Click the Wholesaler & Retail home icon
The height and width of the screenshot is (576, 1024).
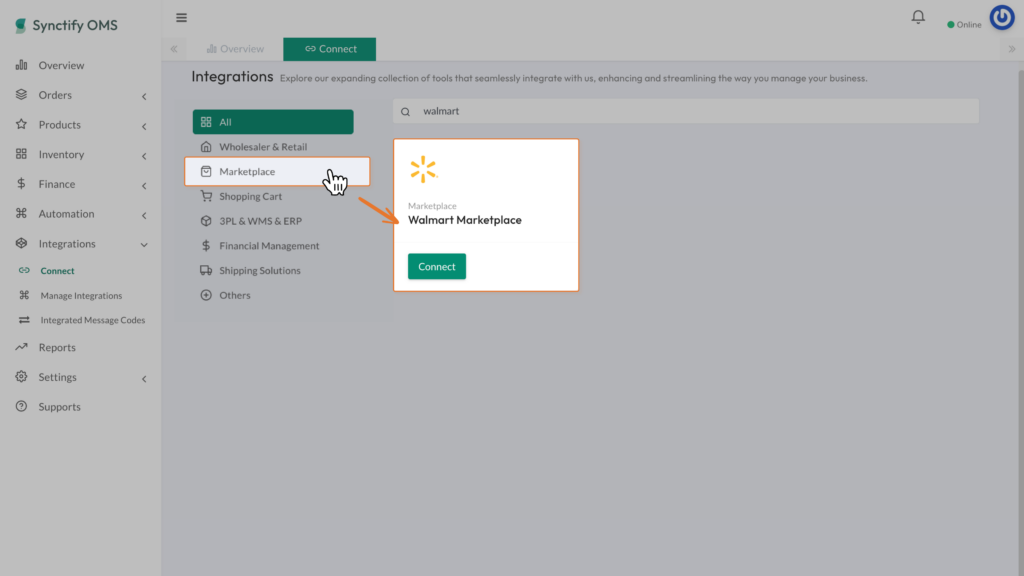(206, 146)
